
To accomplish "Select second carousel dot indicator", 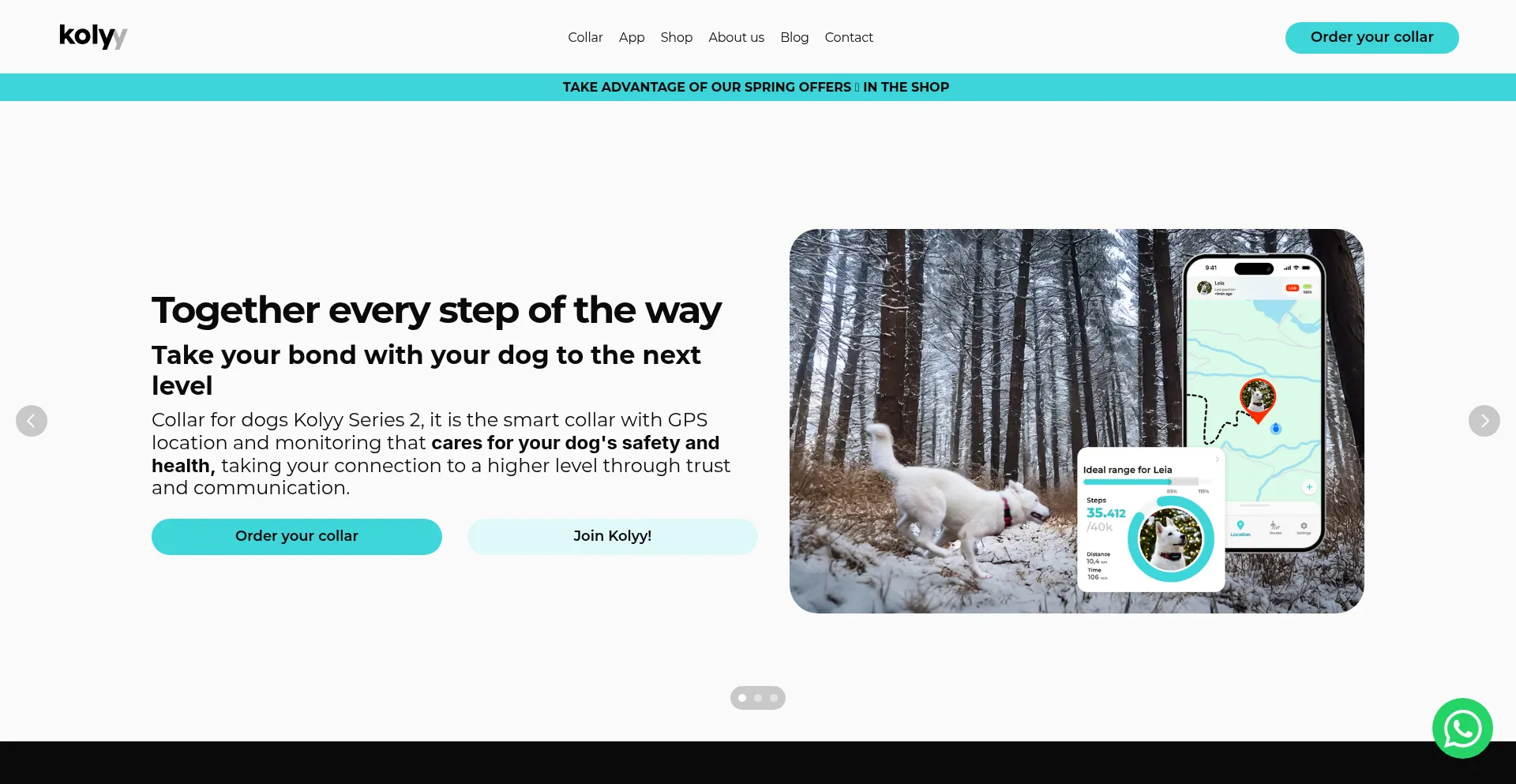I will pos(758,698).
